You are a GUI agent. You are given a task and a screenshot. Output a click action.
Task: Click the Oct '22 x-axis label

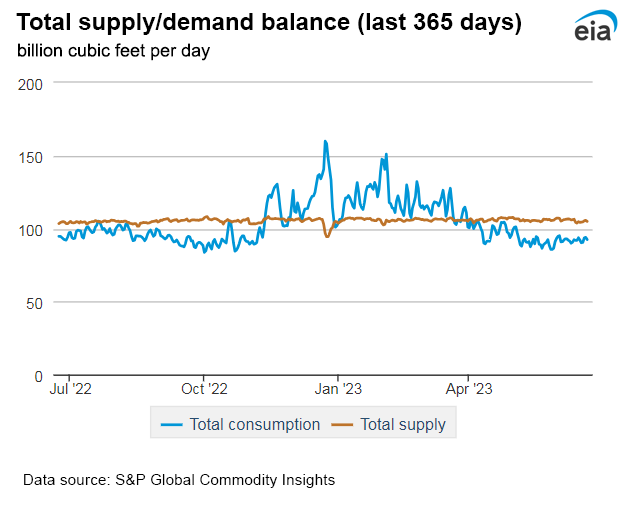(x=204, y=389)
